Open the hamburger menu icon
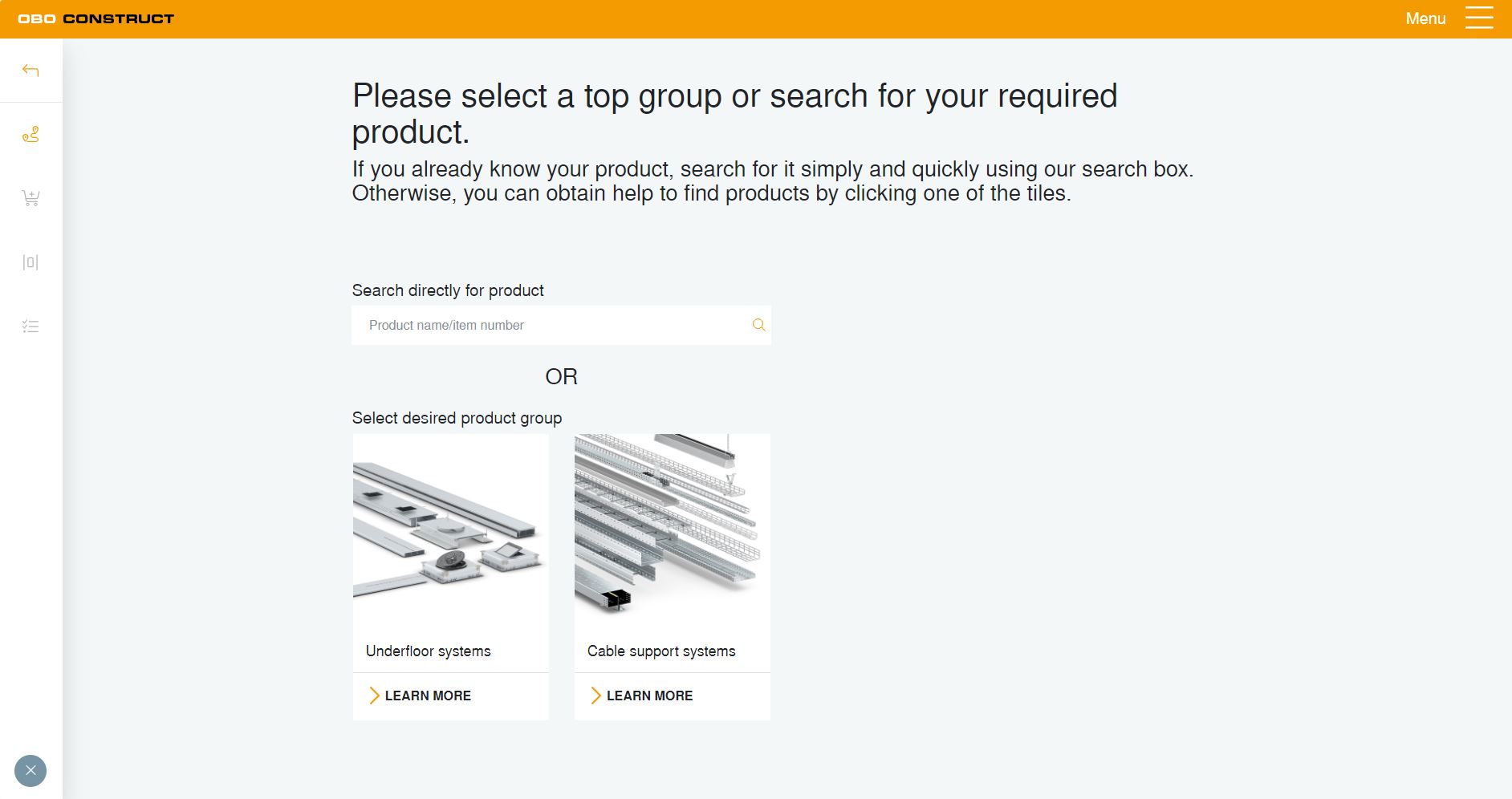 [1479, 18]
